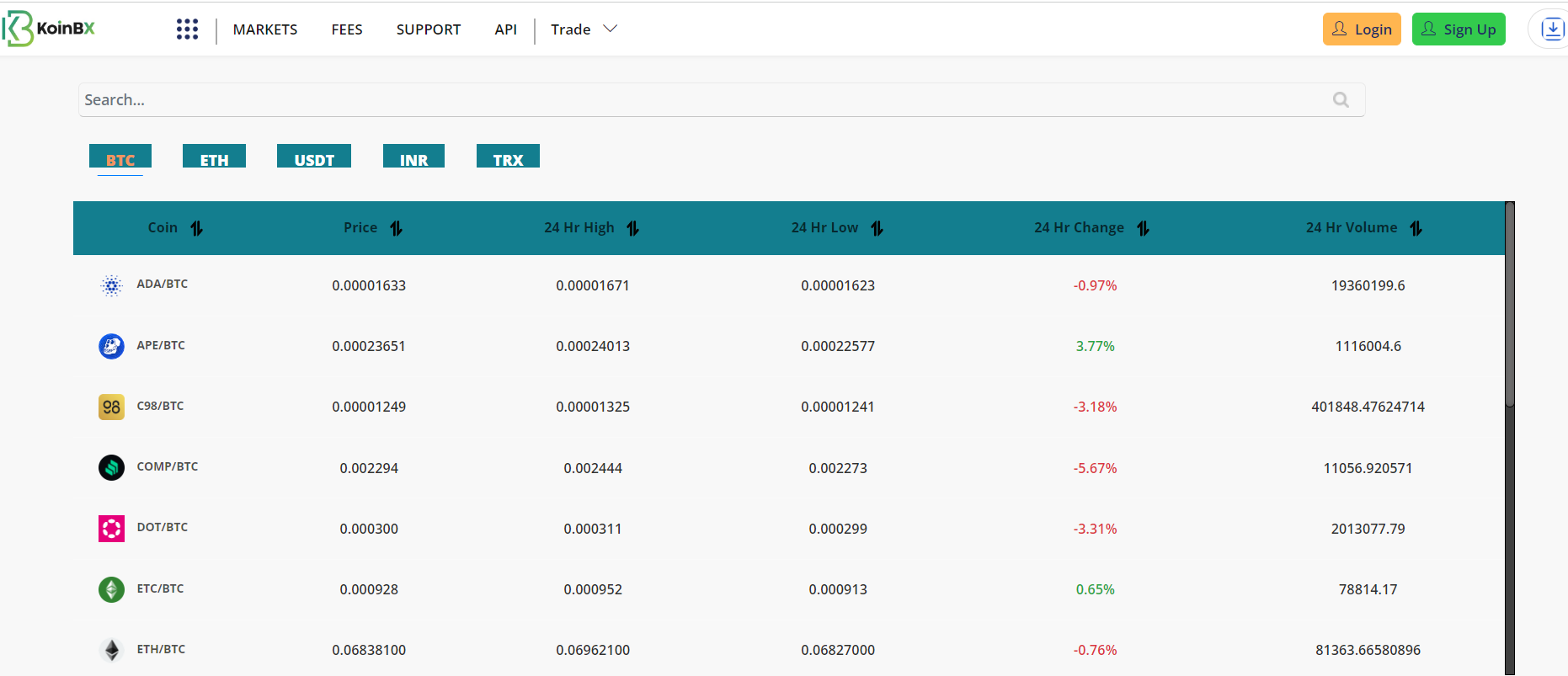
Task: Click DOT 24 hr high 0.000311
Action: tap(593, 529)
